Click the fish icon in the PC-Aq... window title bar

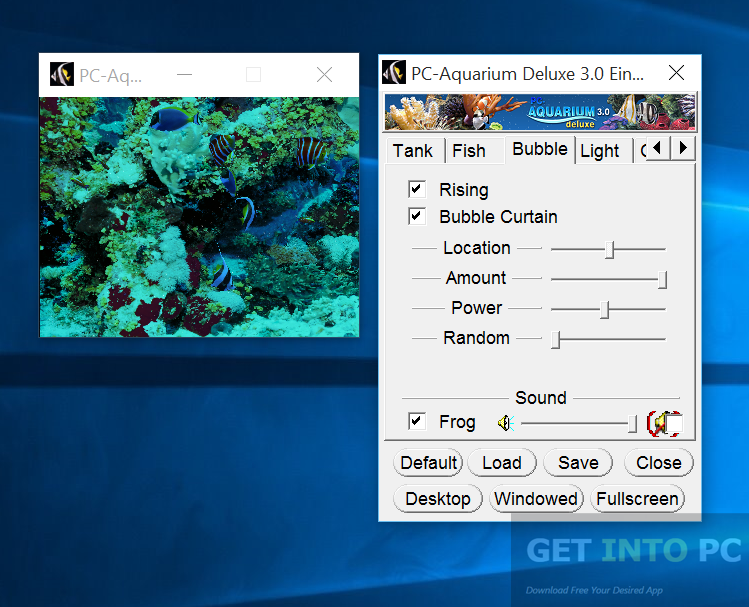click(x=62, y=75)
